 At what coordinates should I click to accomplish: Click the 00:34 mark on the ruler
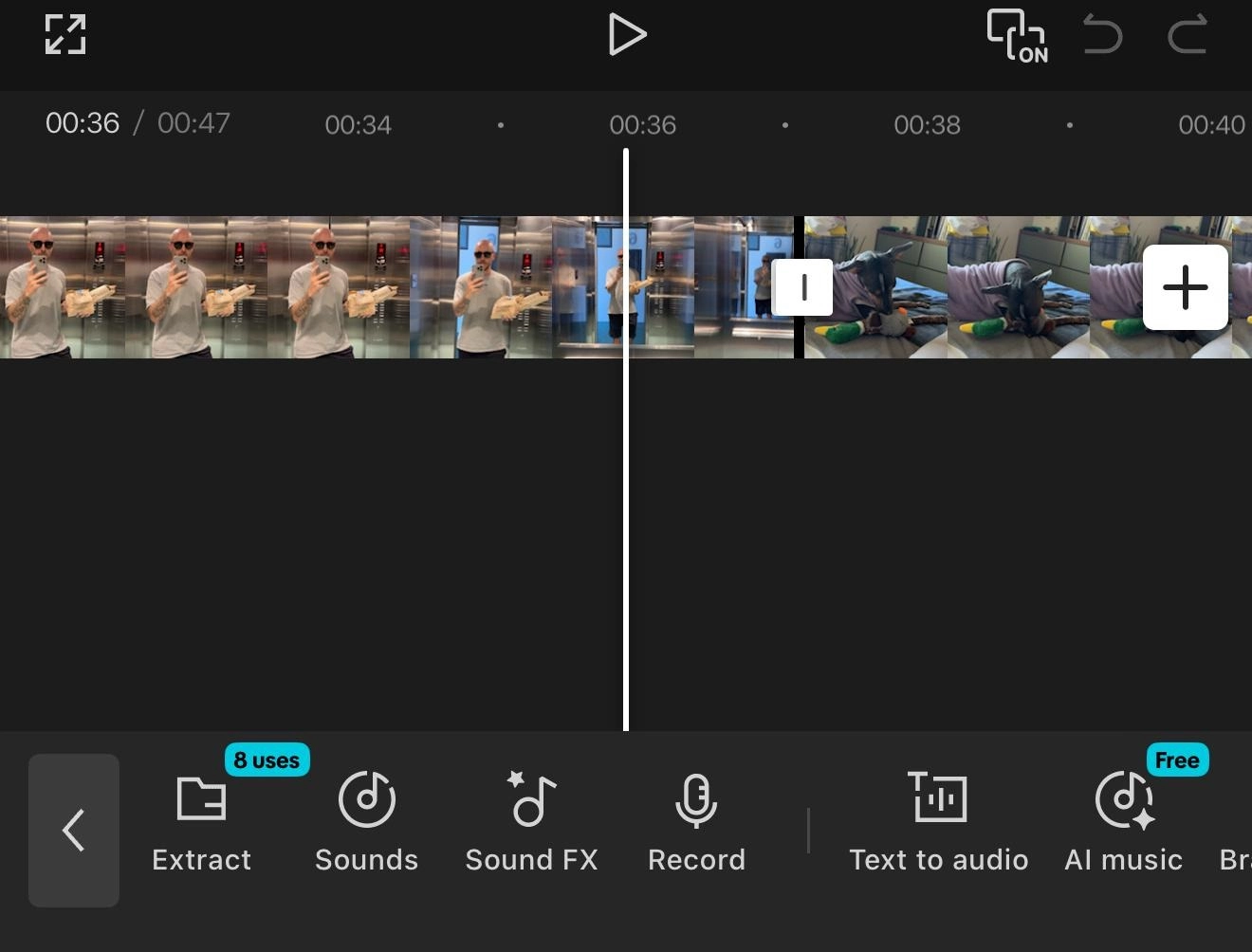(358, 125)
